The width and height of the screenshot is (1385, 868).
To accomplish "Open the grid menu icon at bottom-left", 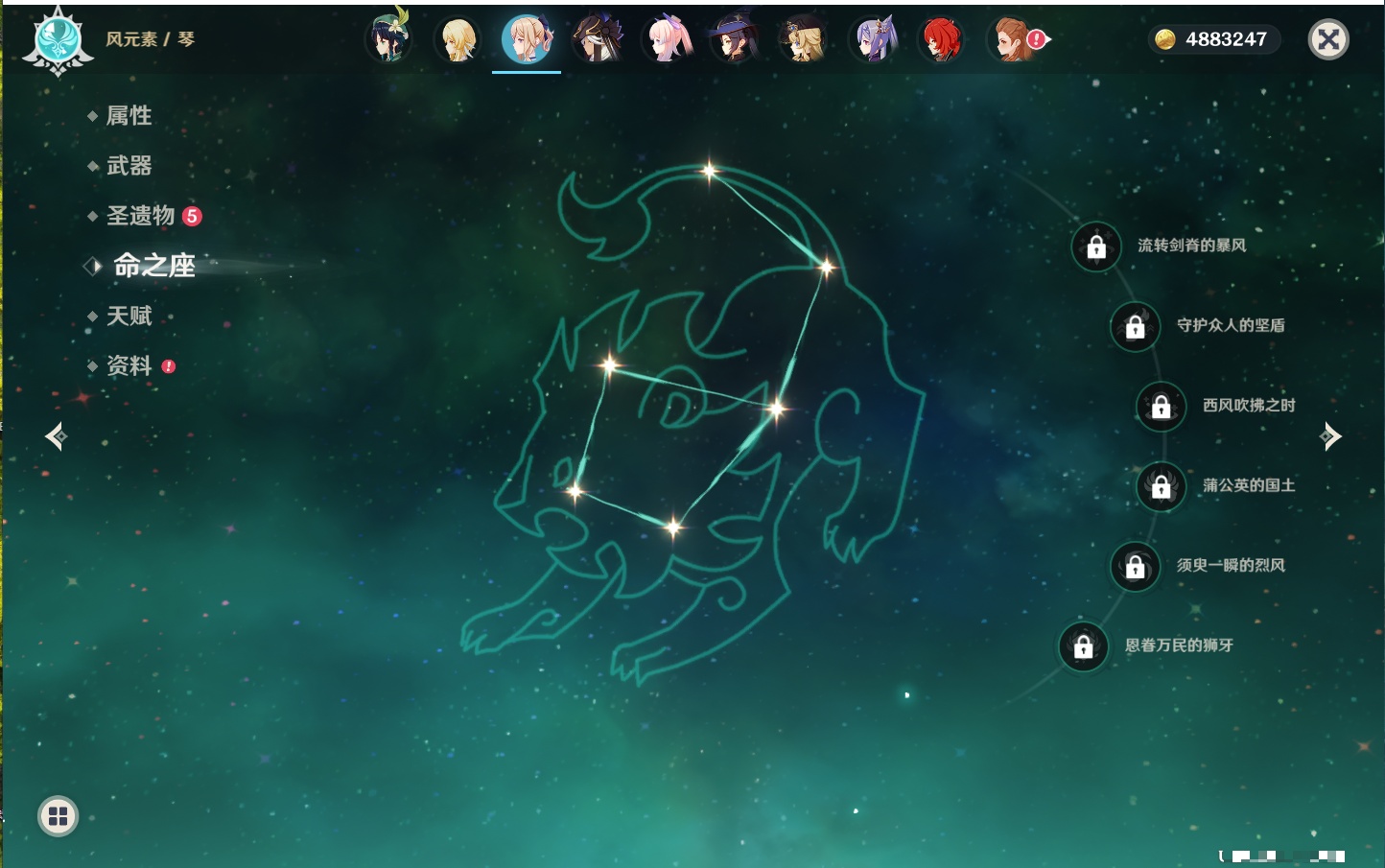I will tap(58, 816).
